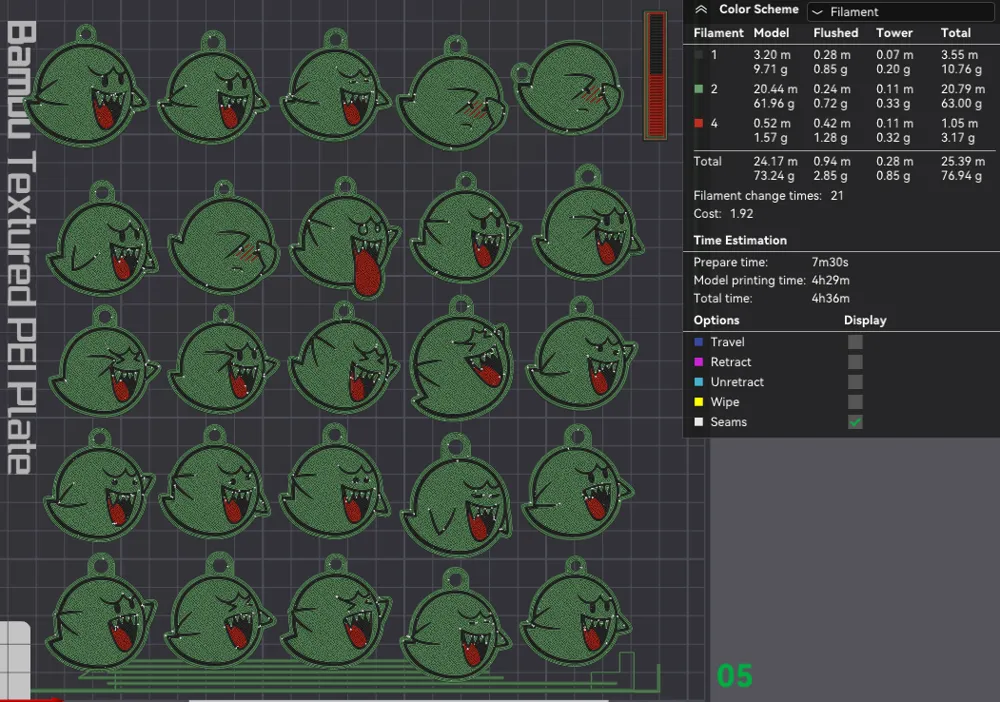Click the Flushed column header
1000x702 pixels.
tap(835, 33)
